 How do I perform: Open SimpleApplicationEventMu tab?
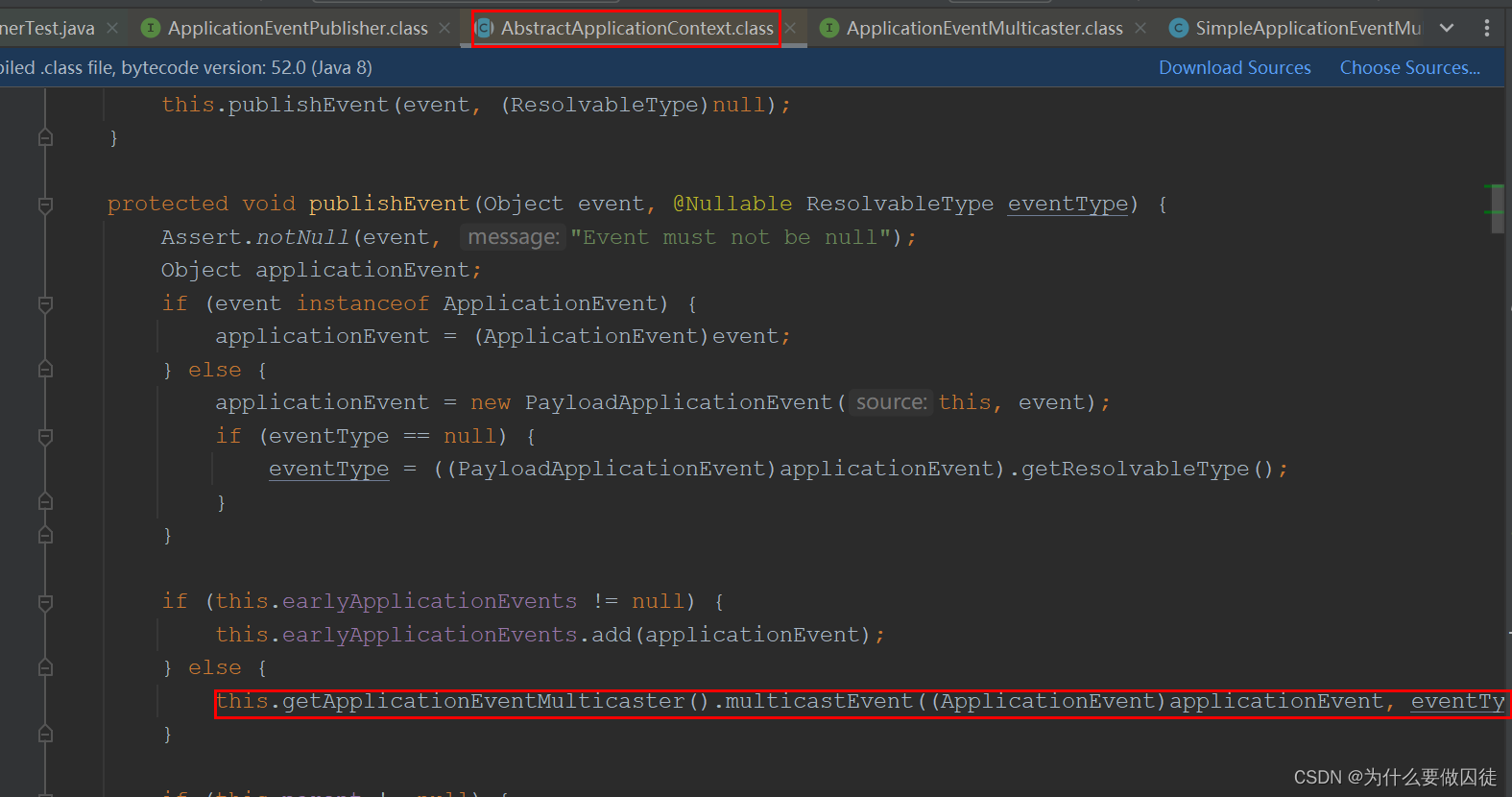pyautogui.click(x=1308, y=28)
